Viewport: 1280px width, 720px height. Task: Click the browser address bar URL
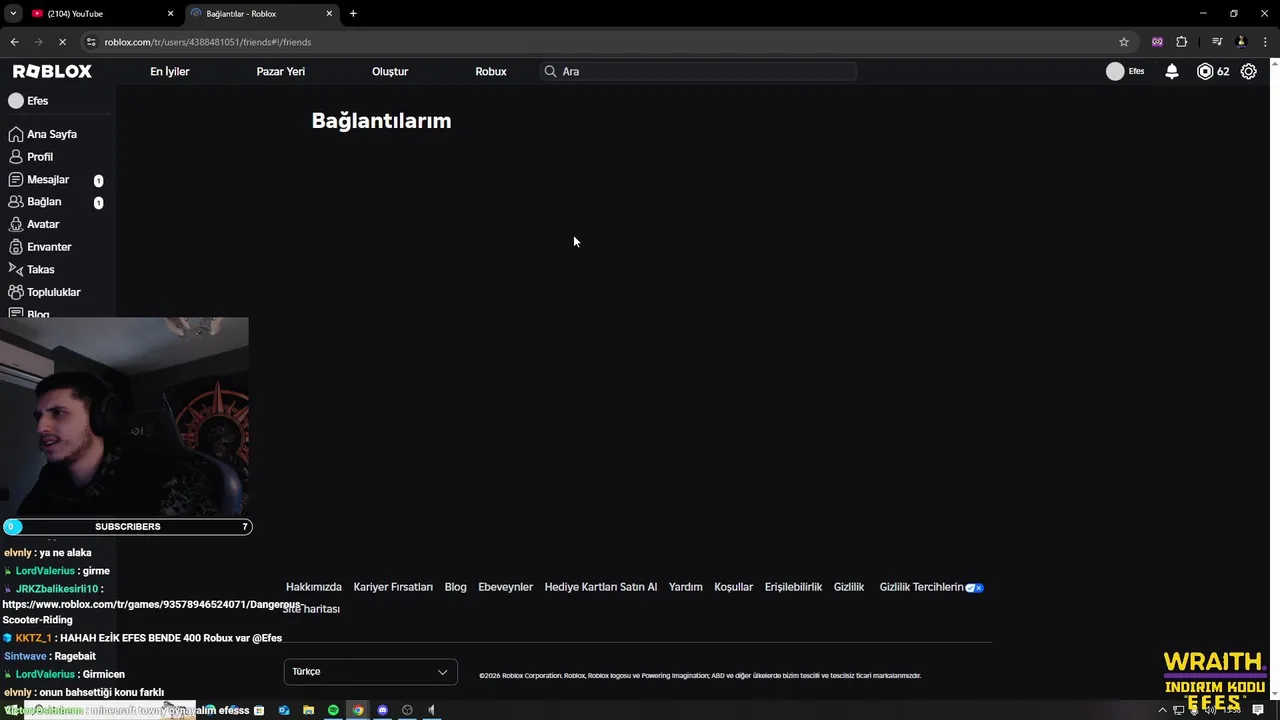click(208, 42)
